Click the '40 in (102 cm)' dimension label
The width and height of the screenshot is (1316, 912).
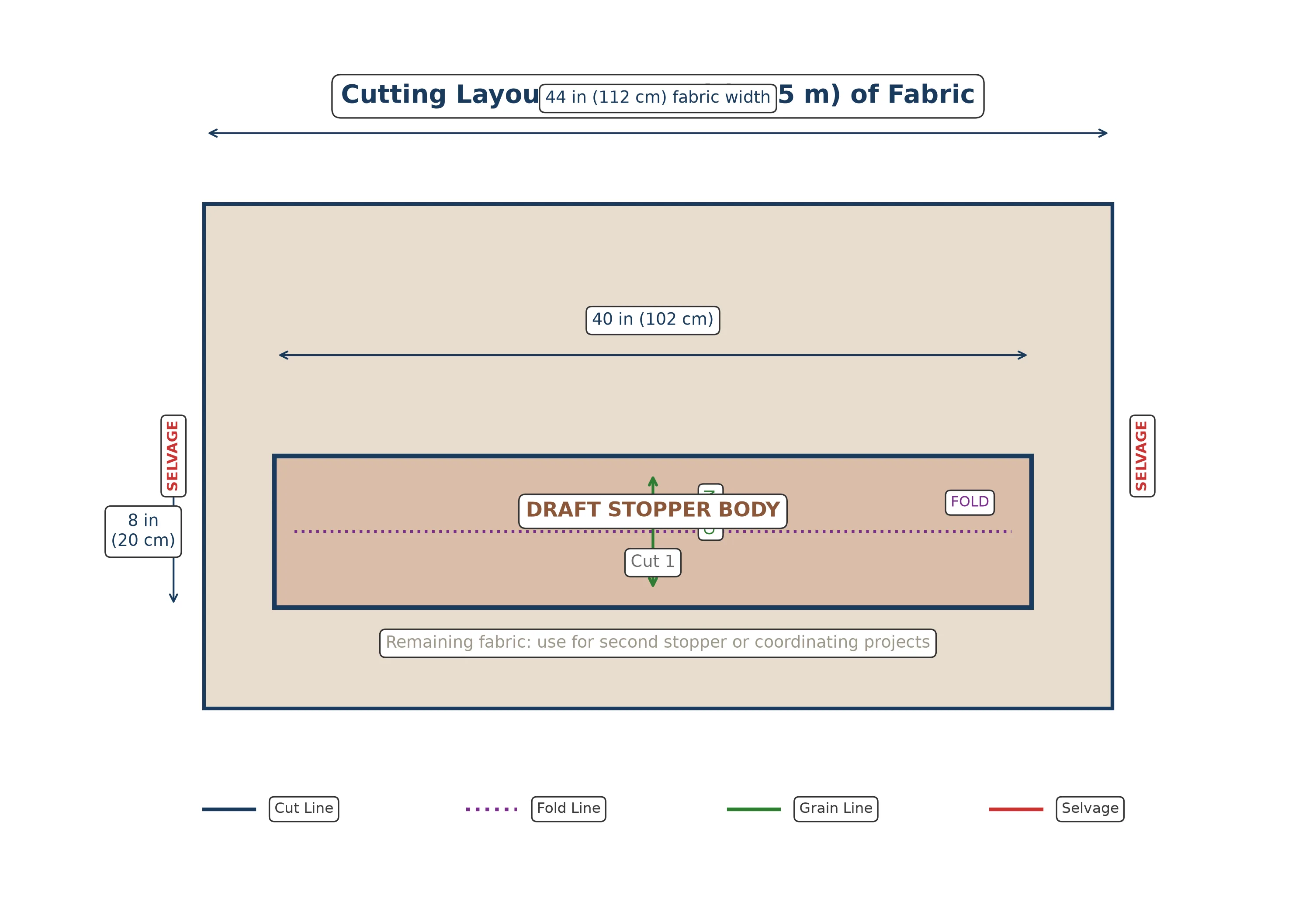652,320
